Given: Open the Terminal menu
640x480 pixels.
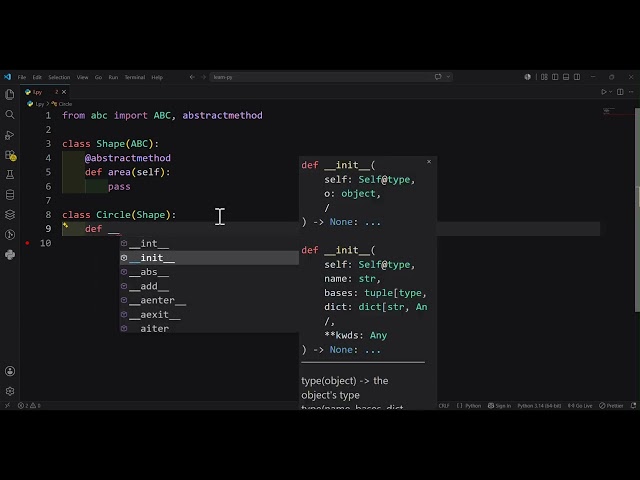Looking at the screenshot, I should point(135,77).
